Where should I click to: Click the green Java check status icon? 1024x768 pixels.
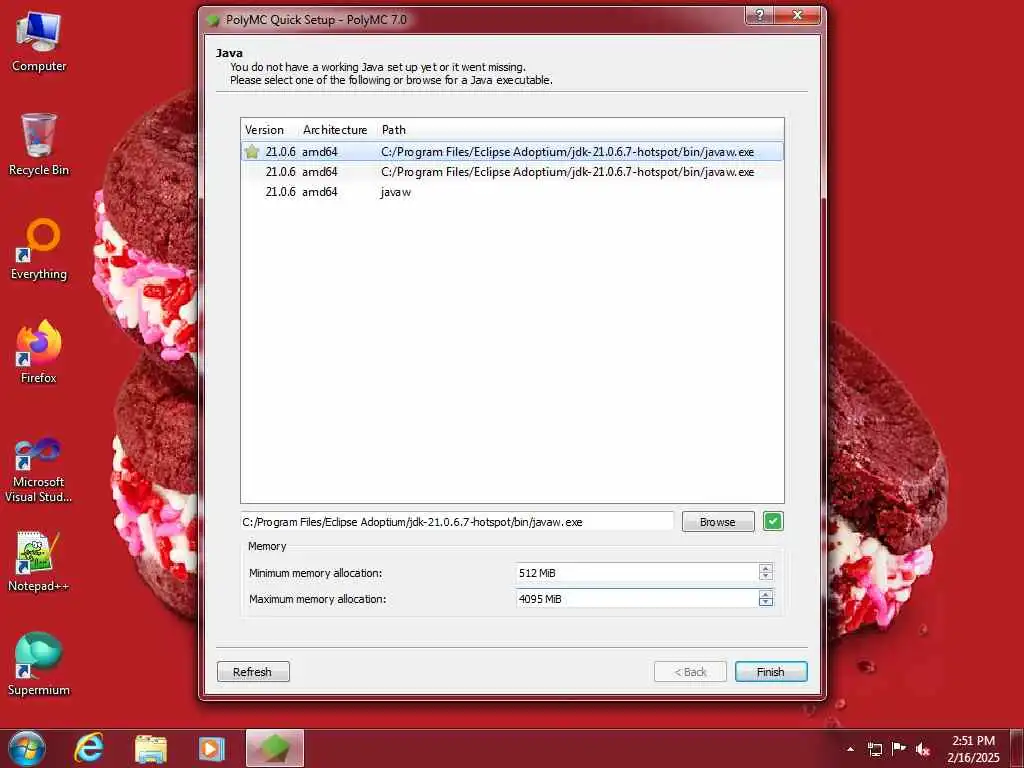773,521
